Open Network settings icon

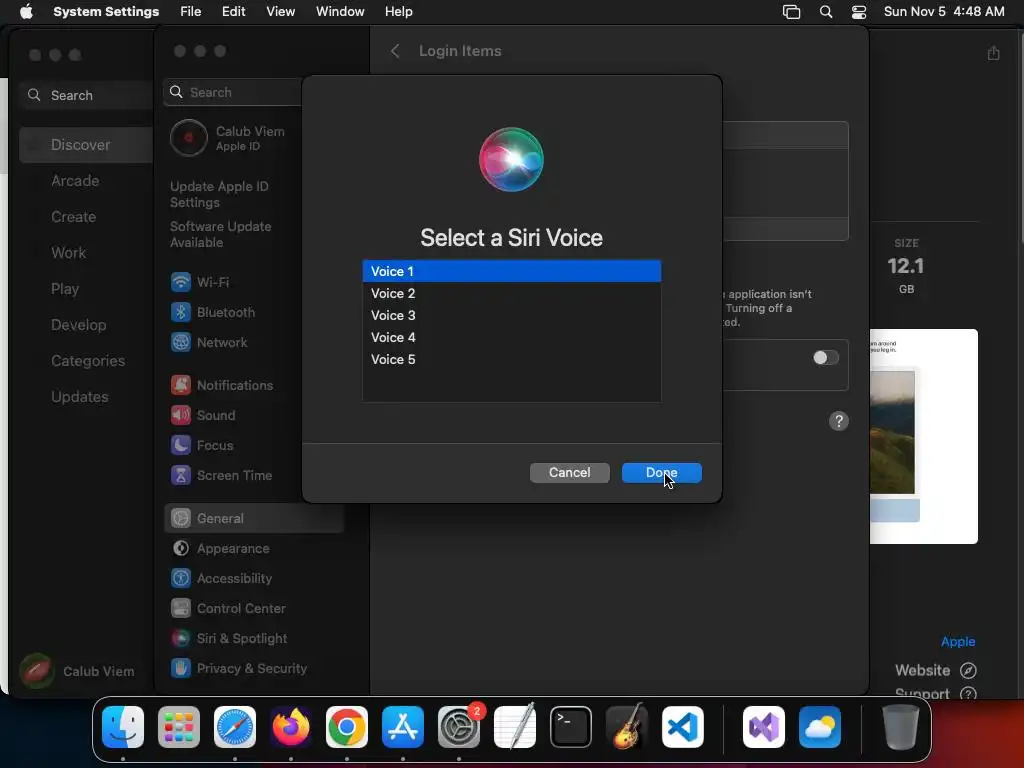pyautogui.click(x=181, y=342)
